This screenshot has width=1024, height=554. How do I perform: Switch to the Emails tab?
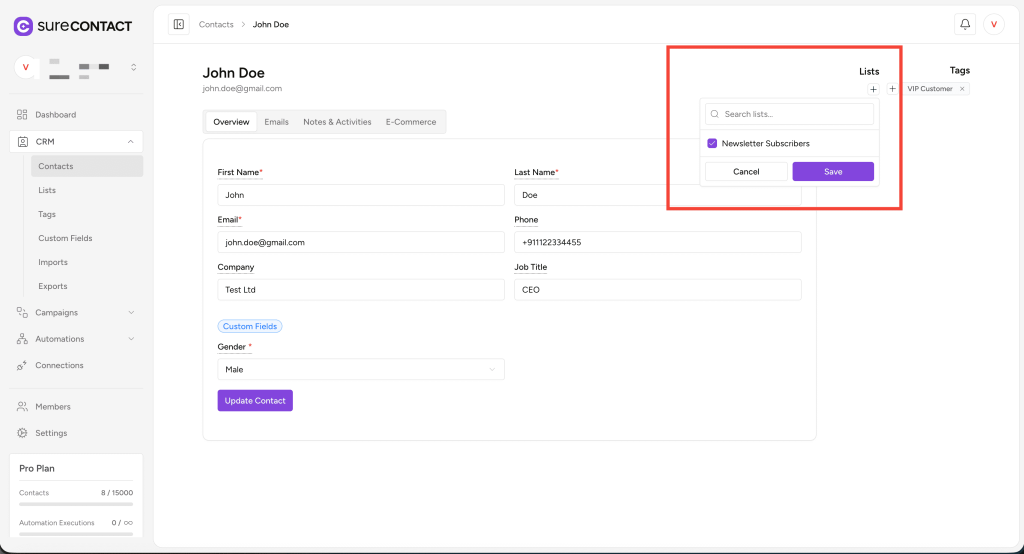click(276, 122)
